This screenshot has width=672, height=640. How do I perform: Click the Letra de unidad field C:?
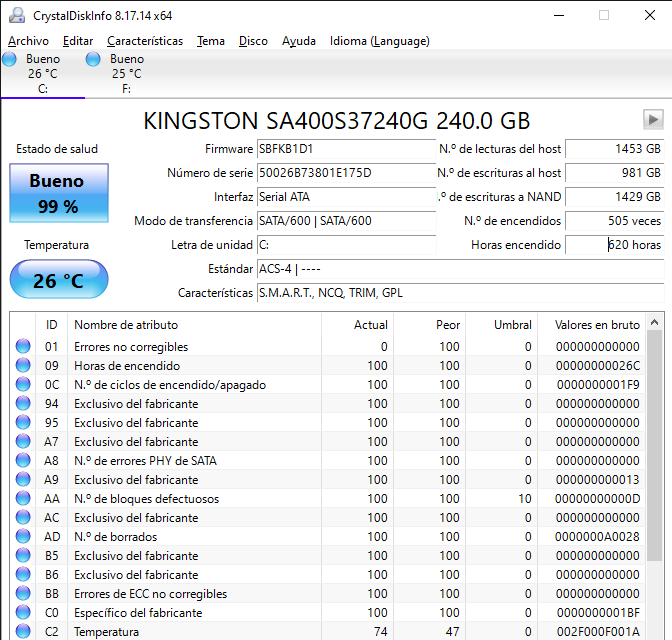(x=346, y=245)
